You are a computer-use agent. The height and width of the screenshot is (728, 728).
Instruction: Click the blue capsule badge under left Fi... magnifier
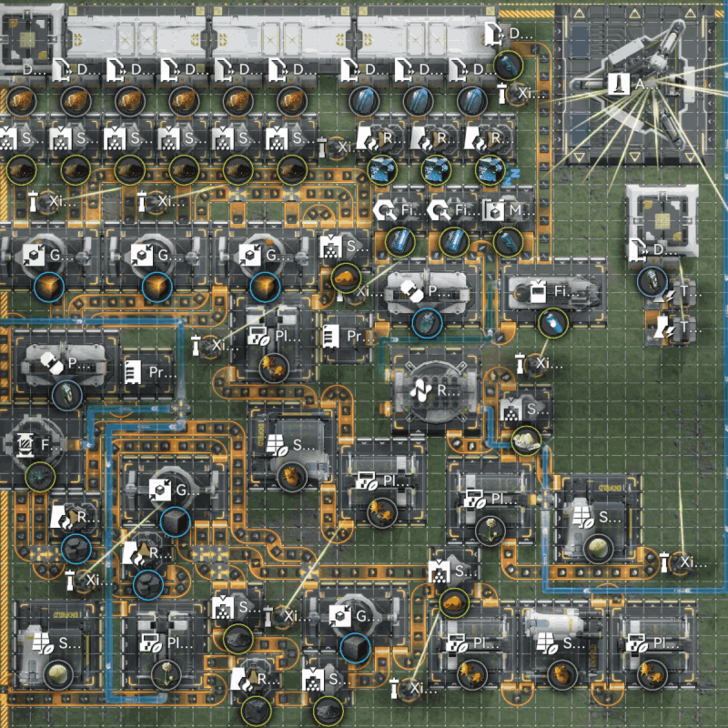(x=400, y=241)
